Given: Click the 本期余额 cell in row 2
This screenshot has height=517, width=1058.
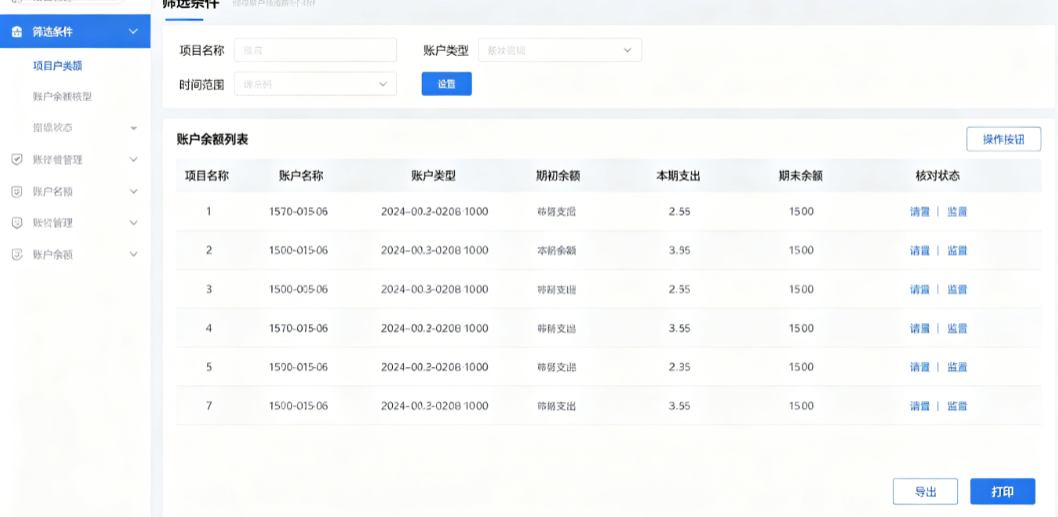Looking at the screenshot, I should (x=557, y=250).
